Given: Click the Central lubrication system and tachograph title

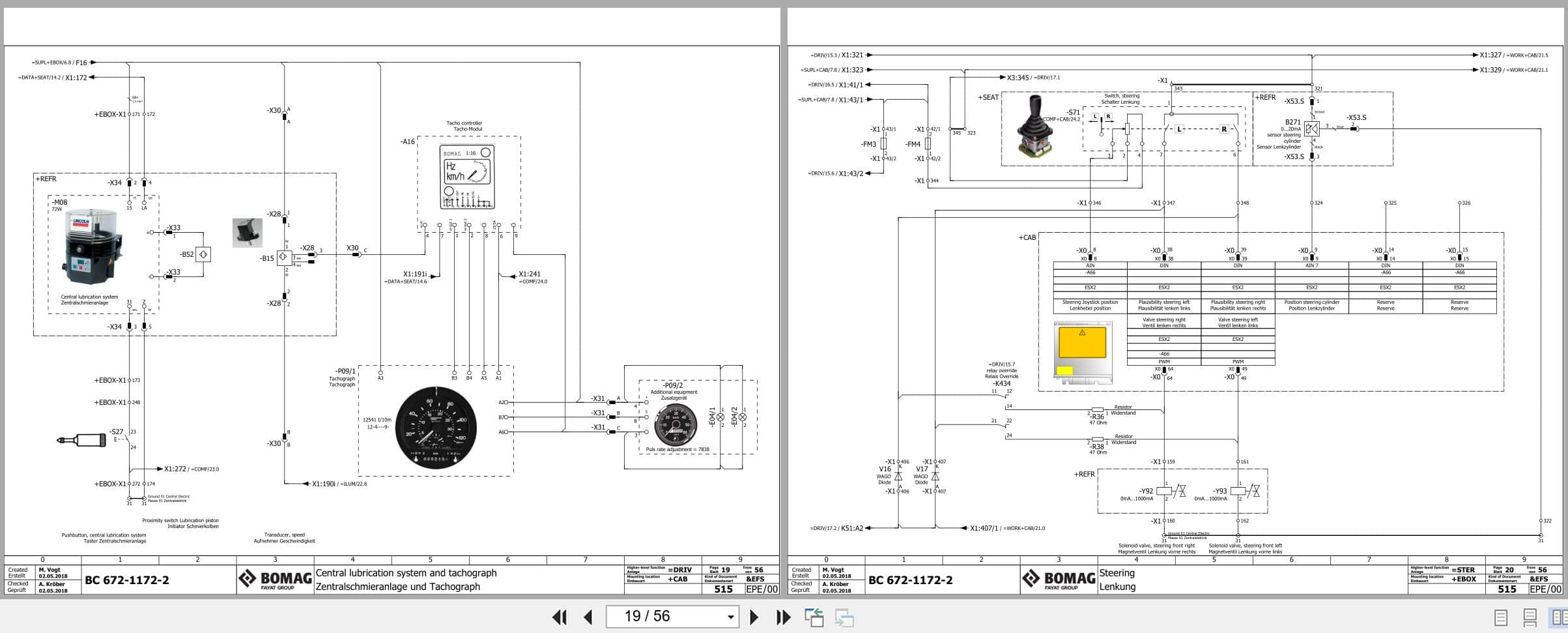Looking at the screenshot, I should click(x=406, y=573).
